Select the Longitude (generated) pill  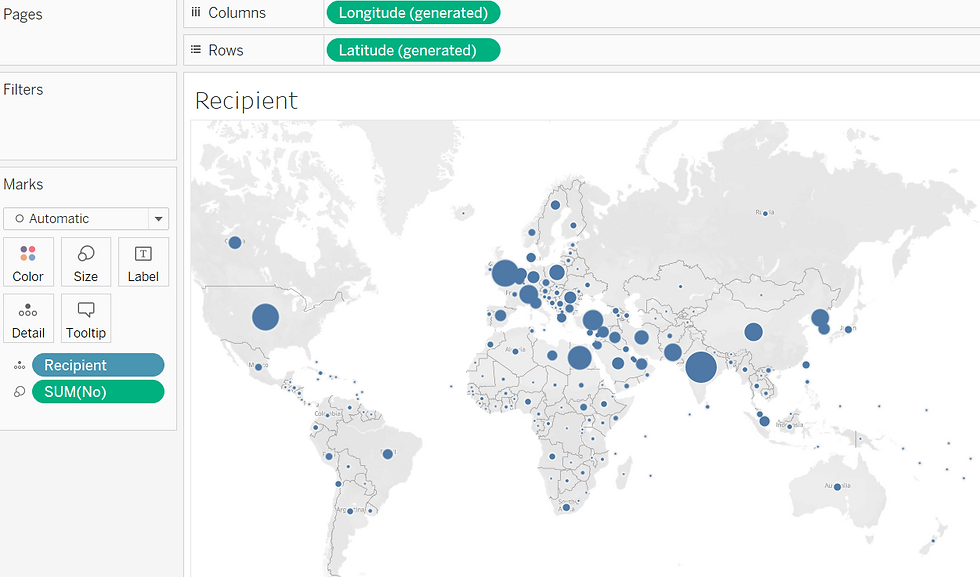click(413, 13)
